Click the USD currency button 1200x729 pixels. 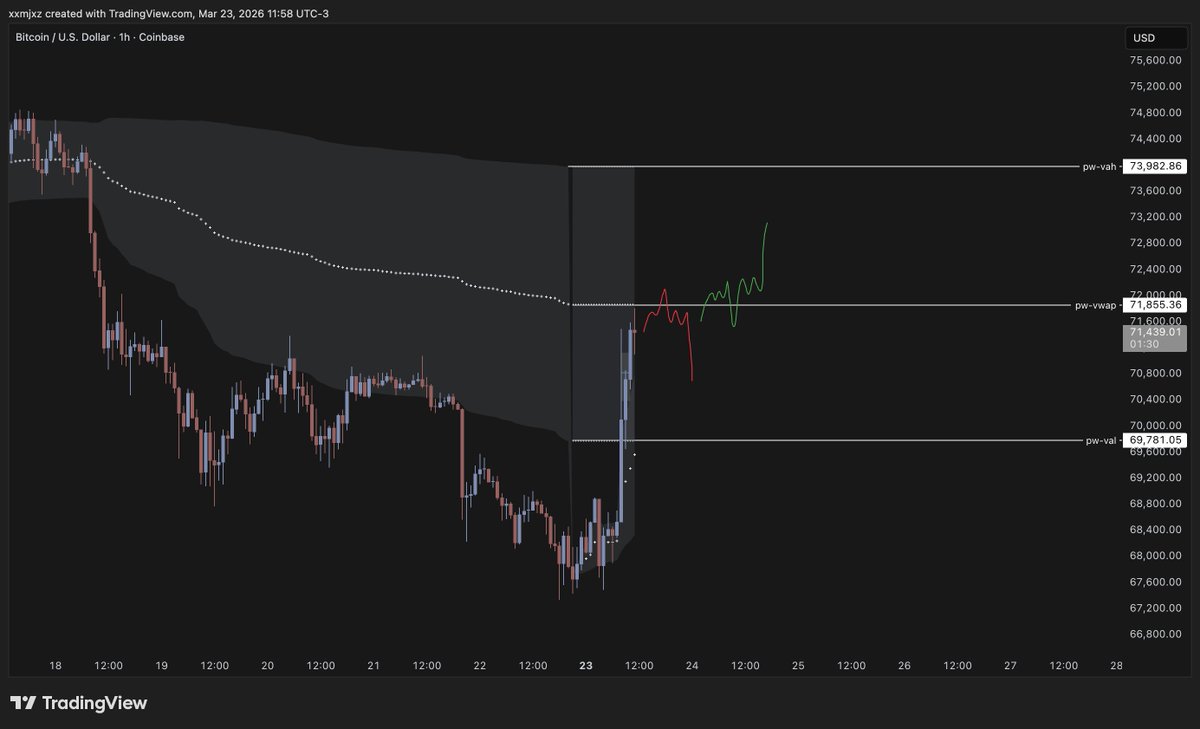[x=1155, y=37]
